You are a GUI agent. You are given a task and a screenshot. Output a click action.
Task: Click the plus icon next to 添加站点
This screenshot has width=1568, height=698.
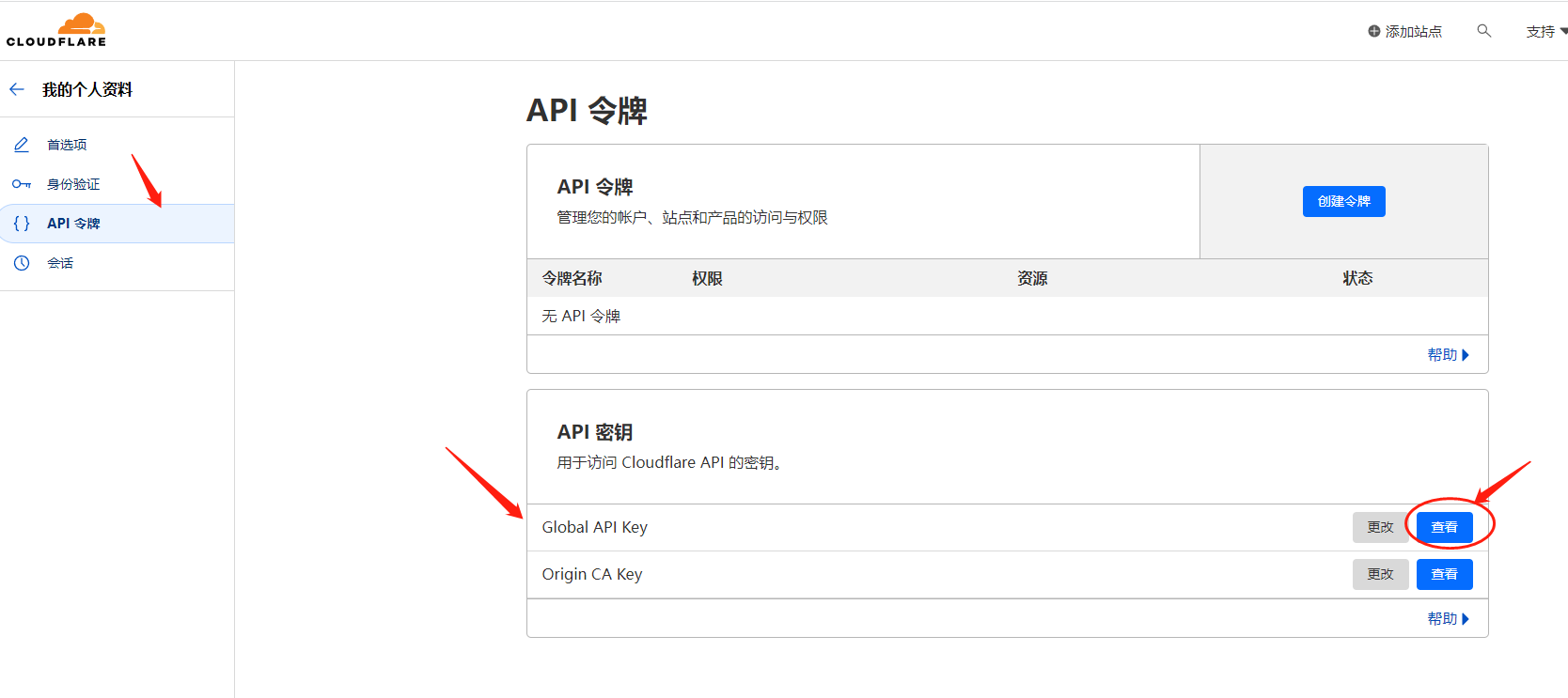[x=1374, y=31]
